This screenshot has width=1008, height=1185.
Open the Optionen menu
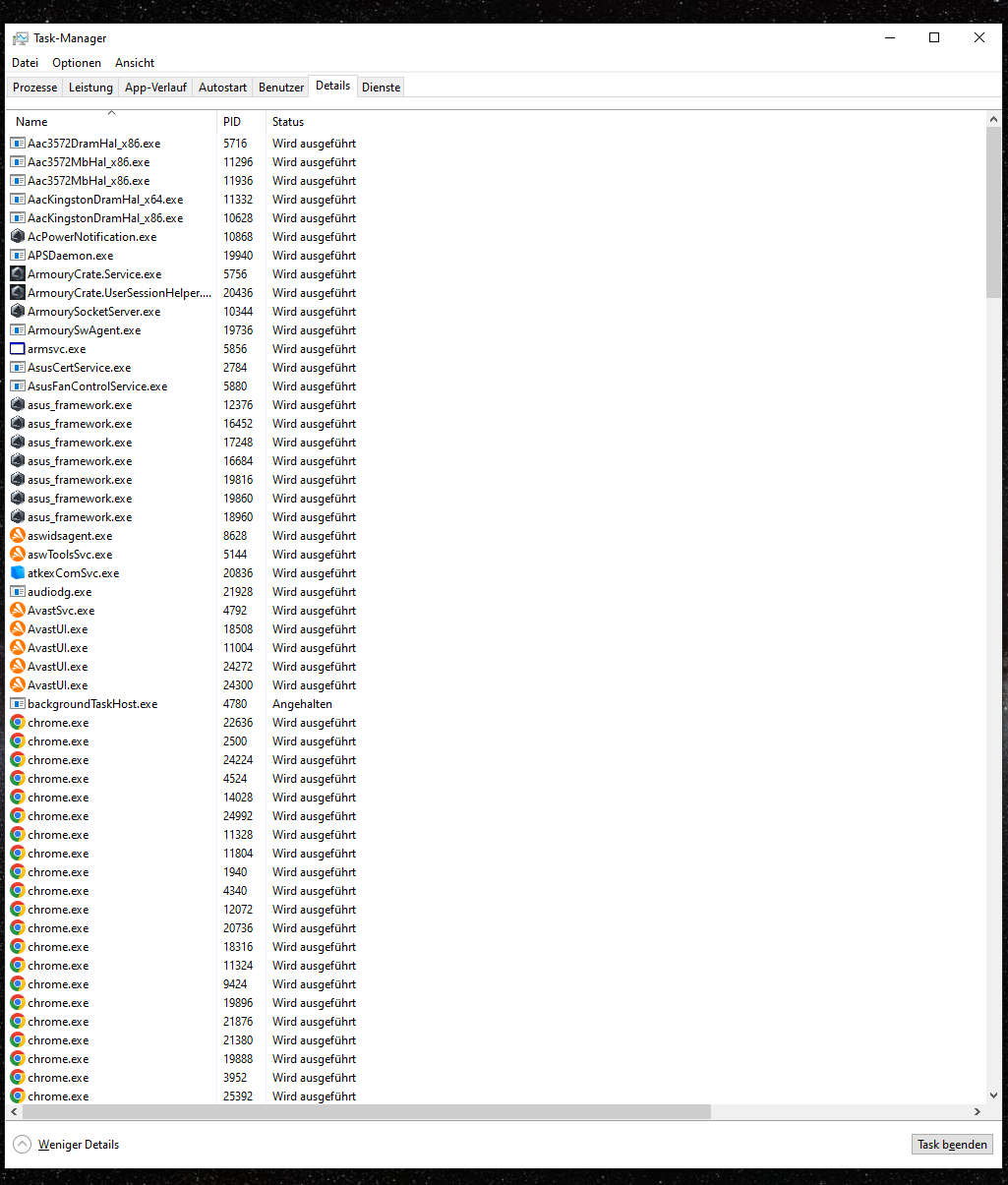point(77,63)
